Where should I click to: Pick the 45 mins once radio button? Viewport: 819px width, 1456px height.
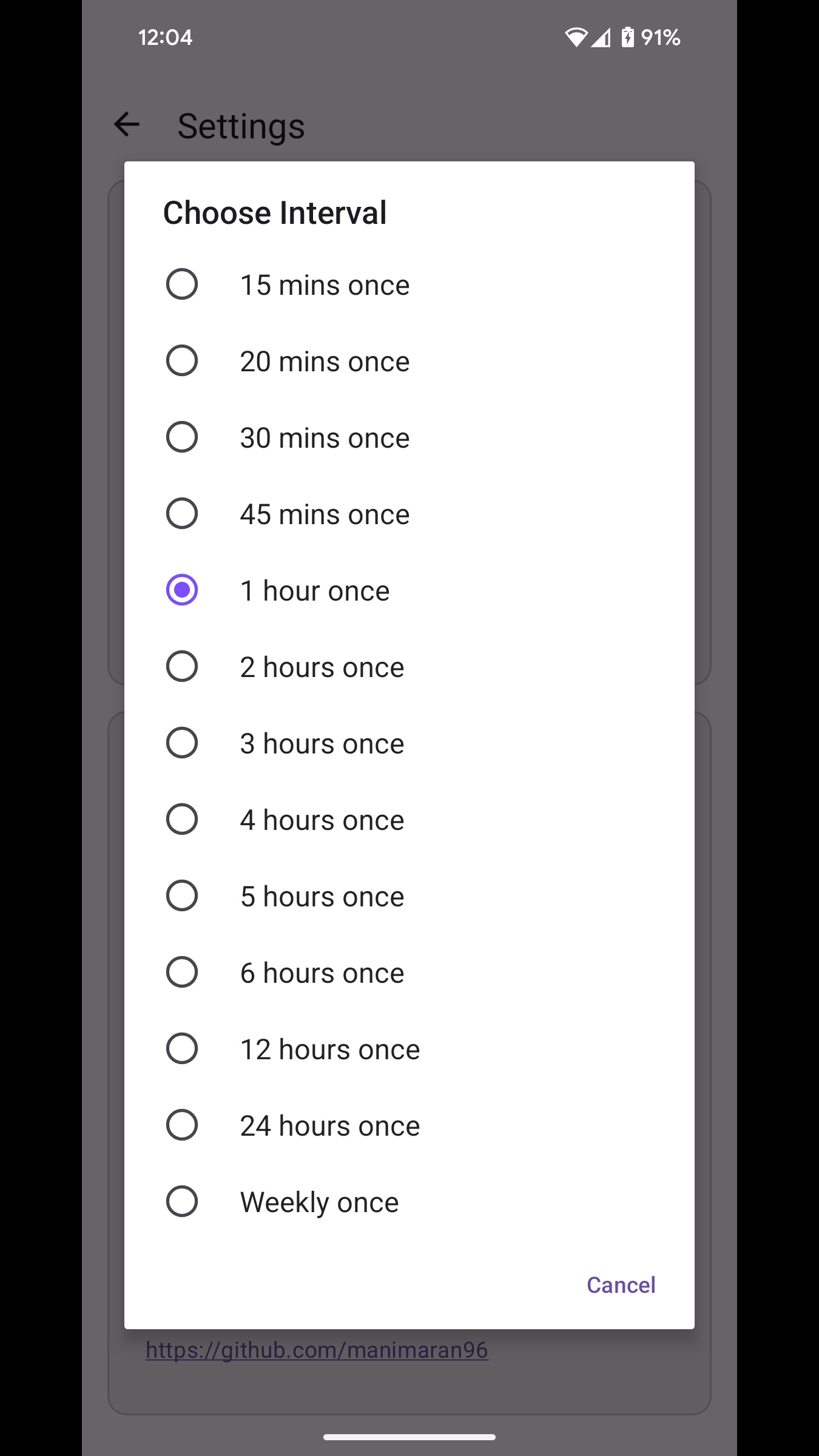click(182, 514)
